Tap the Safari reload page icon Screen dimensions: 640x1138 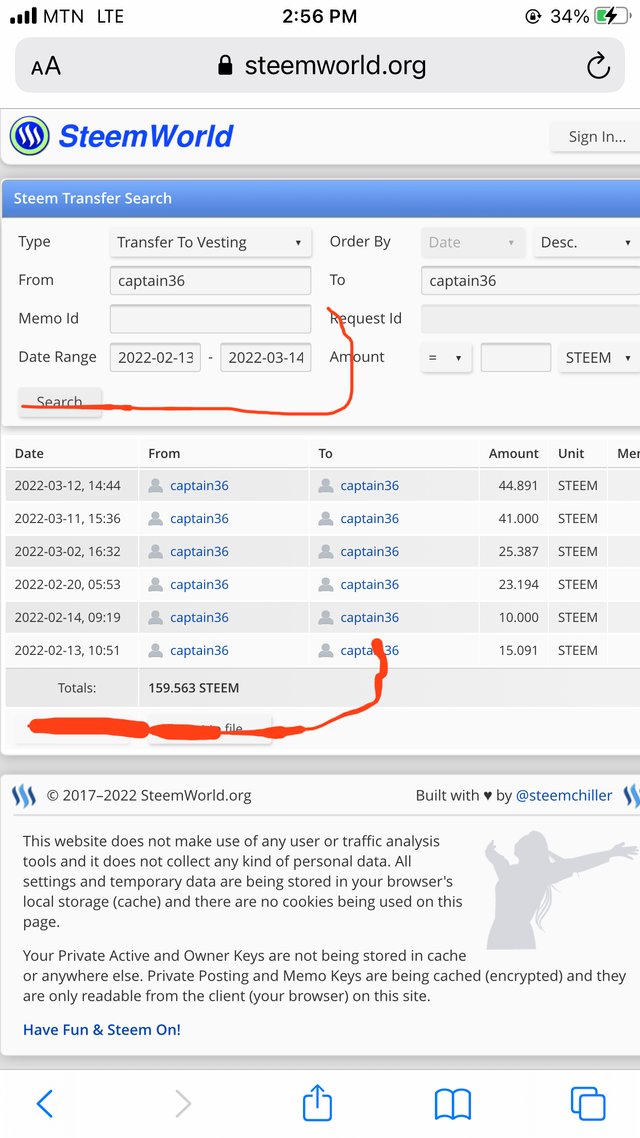(598, 66)
